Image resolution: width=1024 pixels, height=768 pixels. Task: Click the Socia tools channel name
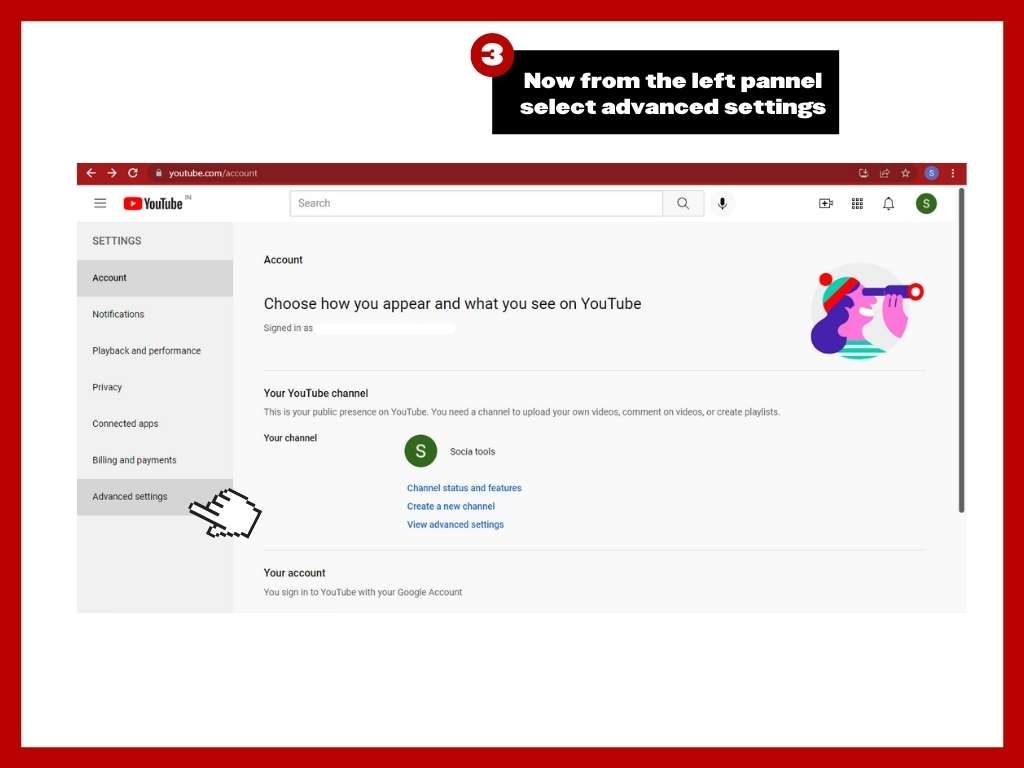point(473,452)
